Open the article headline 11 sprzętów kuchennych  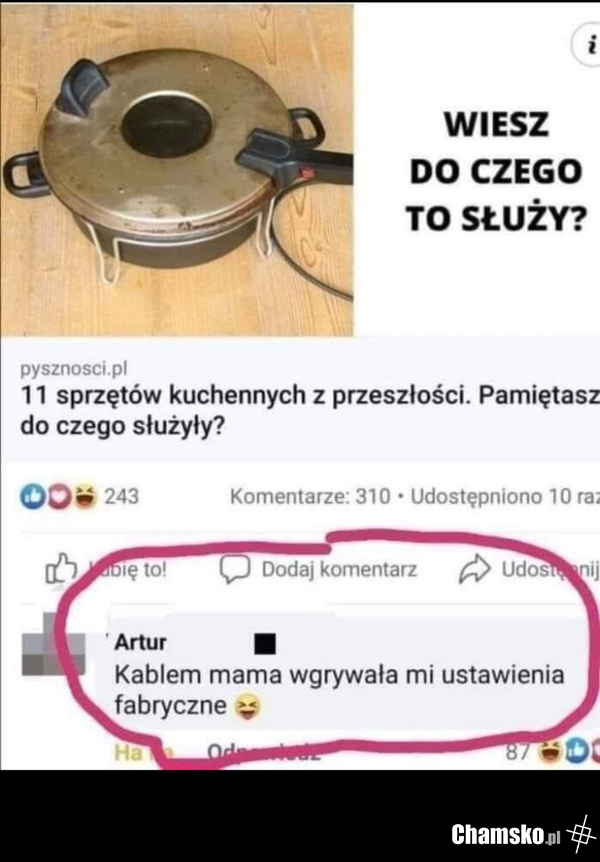click(310, 411)
